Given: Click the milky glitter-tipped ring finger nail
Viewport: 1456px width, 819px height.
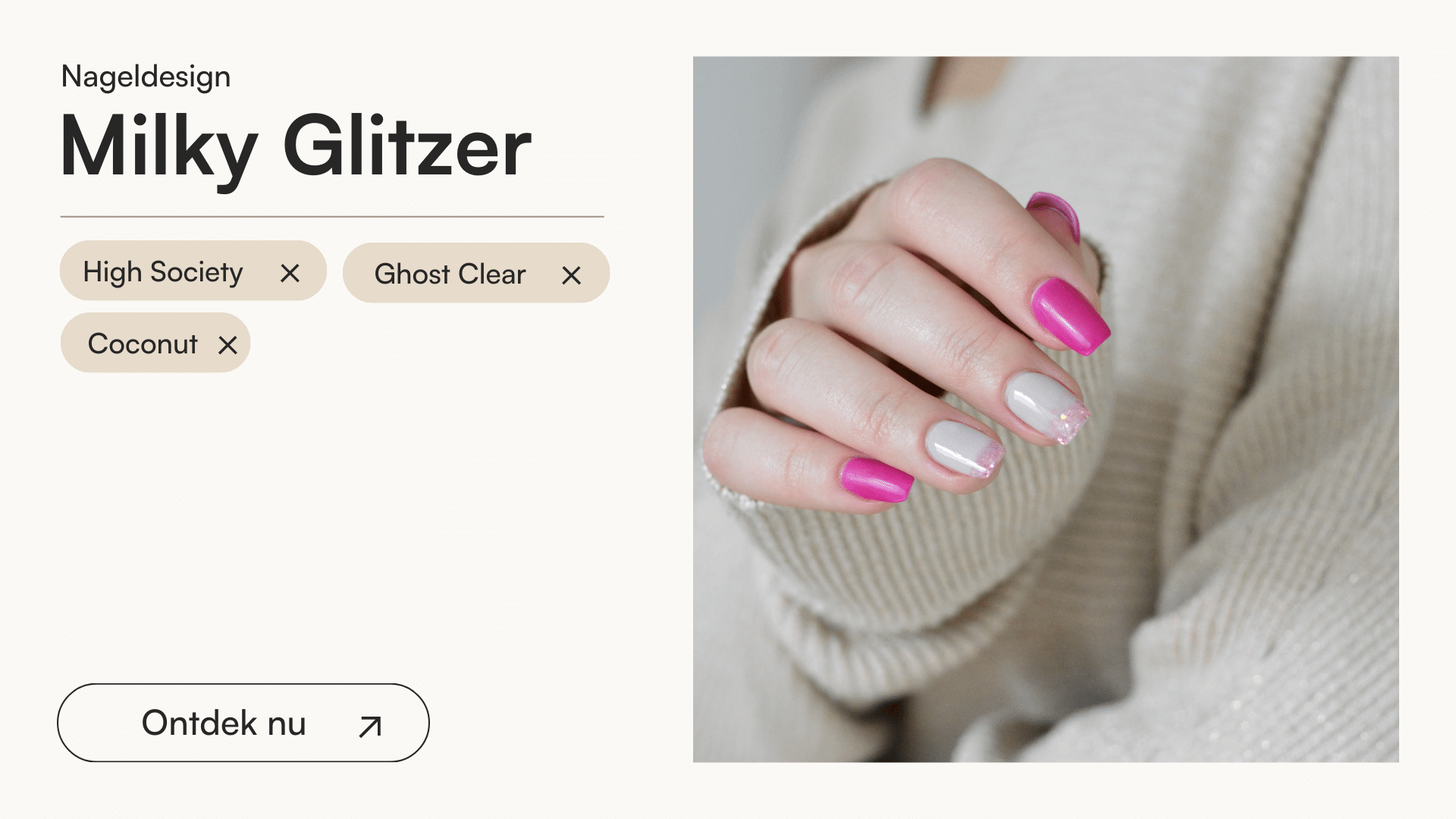Looking at the screenshot, I should (x=964, y=449).
